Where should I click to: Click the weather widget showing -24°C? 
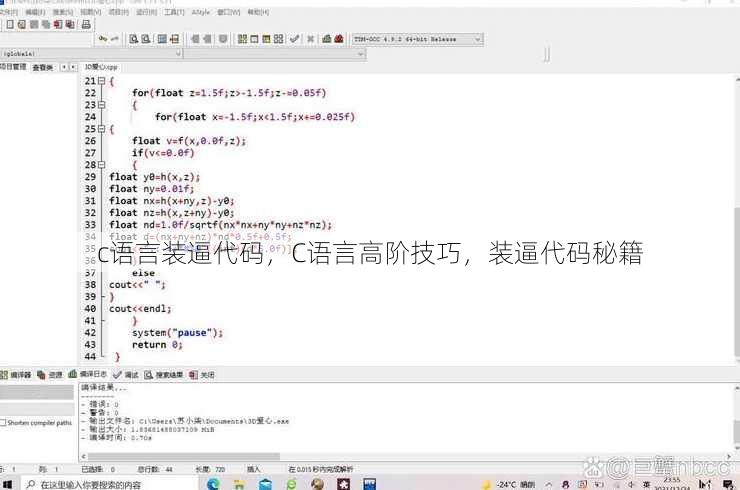pos(508,484)
